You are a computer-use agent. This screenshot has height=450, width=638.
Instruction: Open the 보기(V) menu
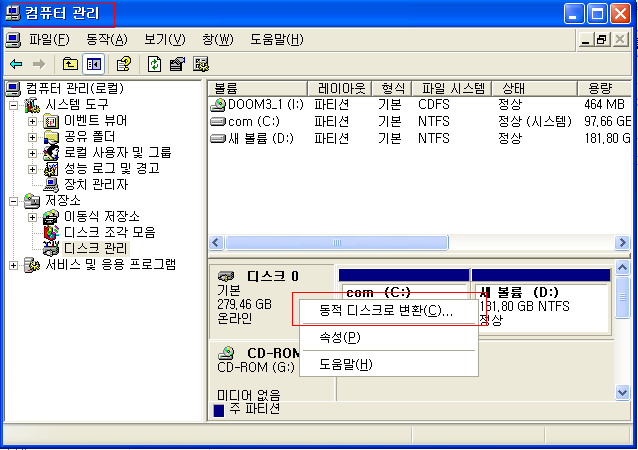coord(165,40)
